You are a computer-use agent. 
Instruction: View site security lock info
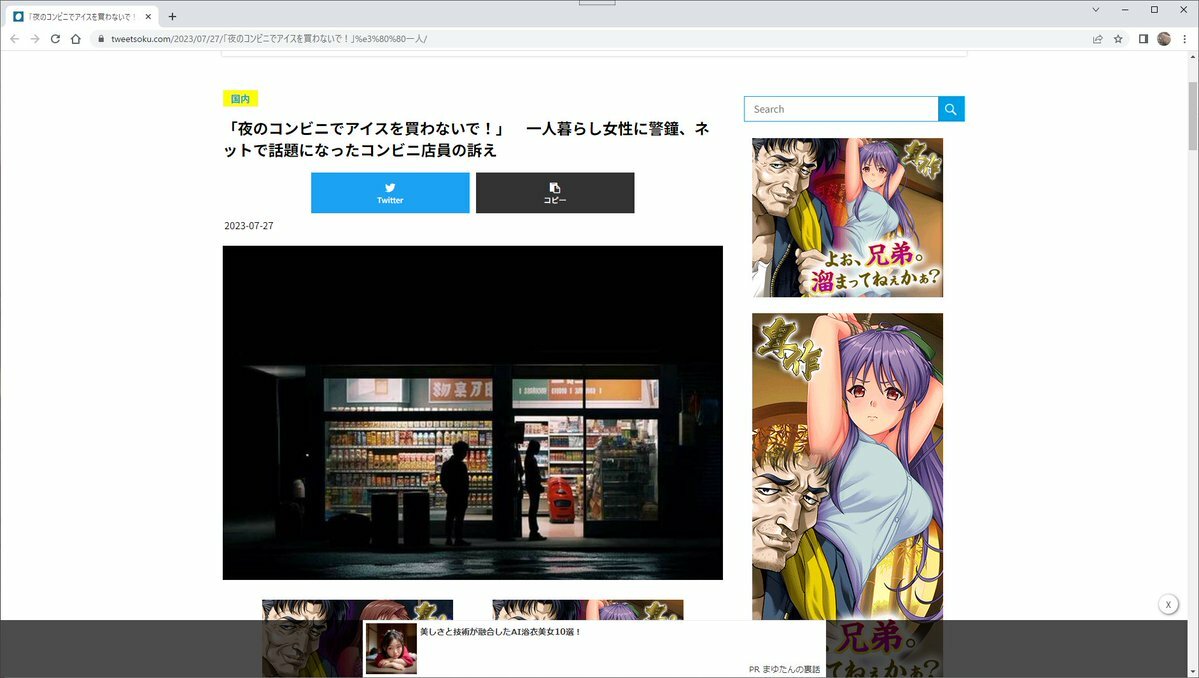[x=100, y=39]
